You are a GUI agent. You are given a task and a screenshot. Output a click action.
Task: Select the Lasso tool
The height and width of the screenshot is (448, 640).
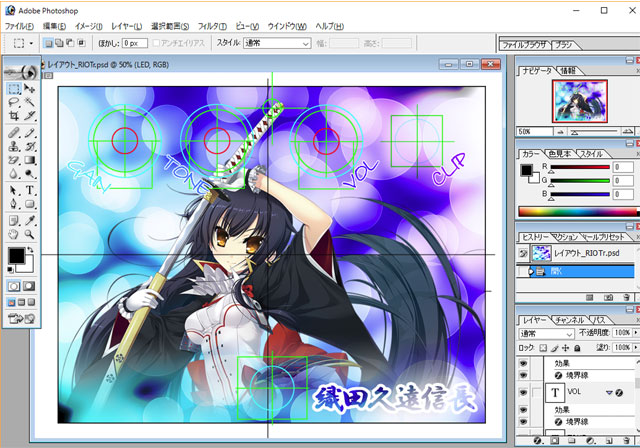tap(14, 102)
